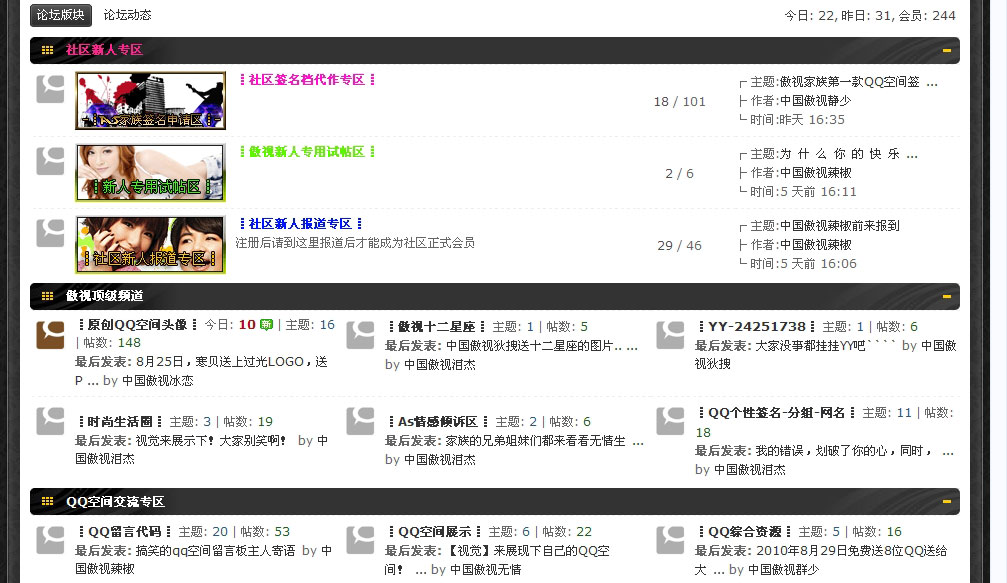Screen dimensions: 1007x583
Task: Click the 18 / 101 post count
Action: click(x=679, y=101)
